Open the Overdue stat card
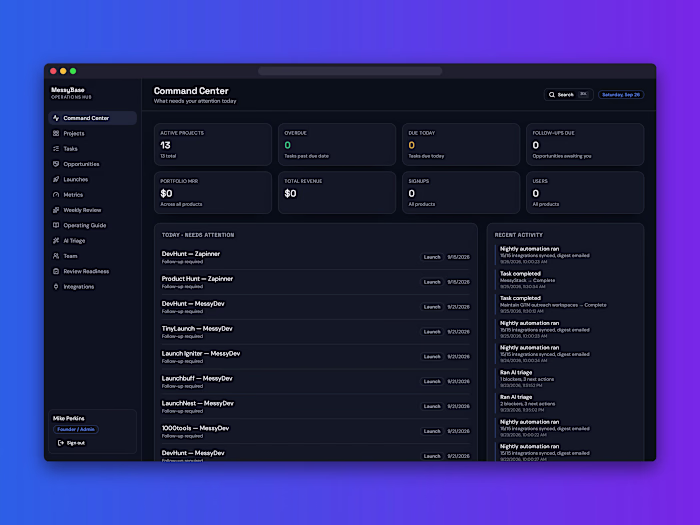Screen dimensions: 700x525 pos(337,145)
